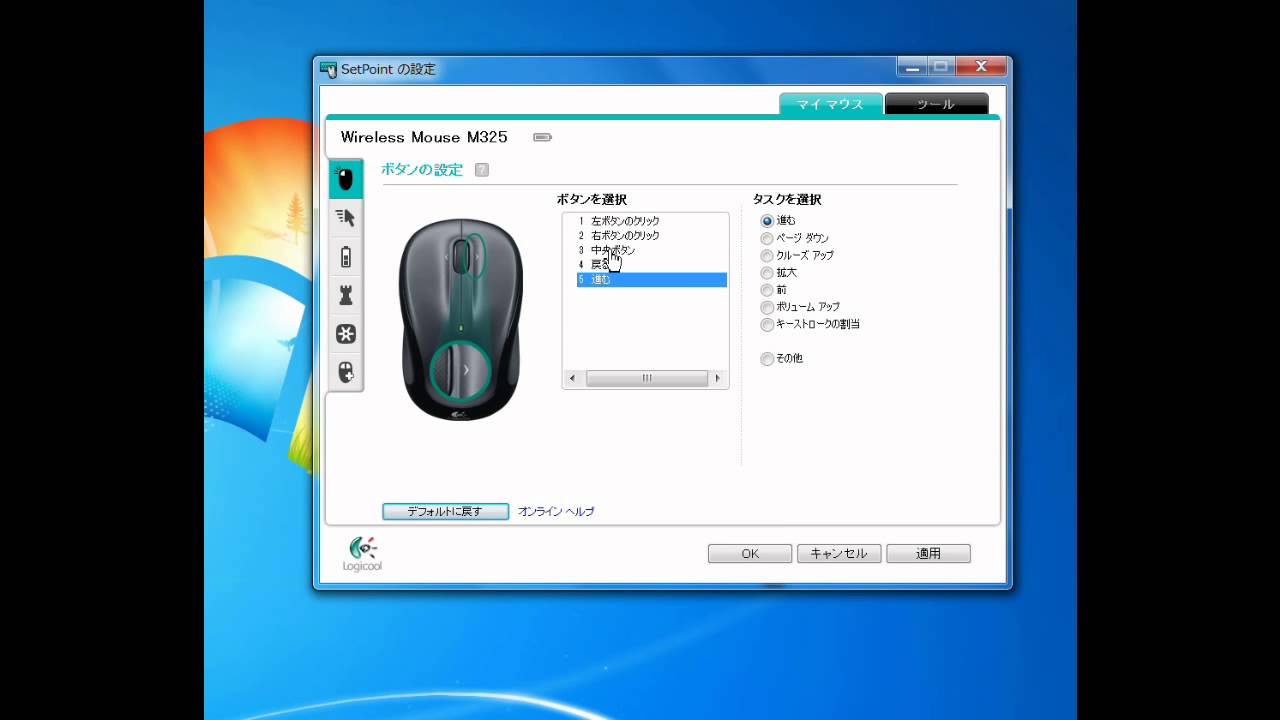Select the 拡大 radio option
The width and height of the screenshot is (1280, 720).
[767, 273]
